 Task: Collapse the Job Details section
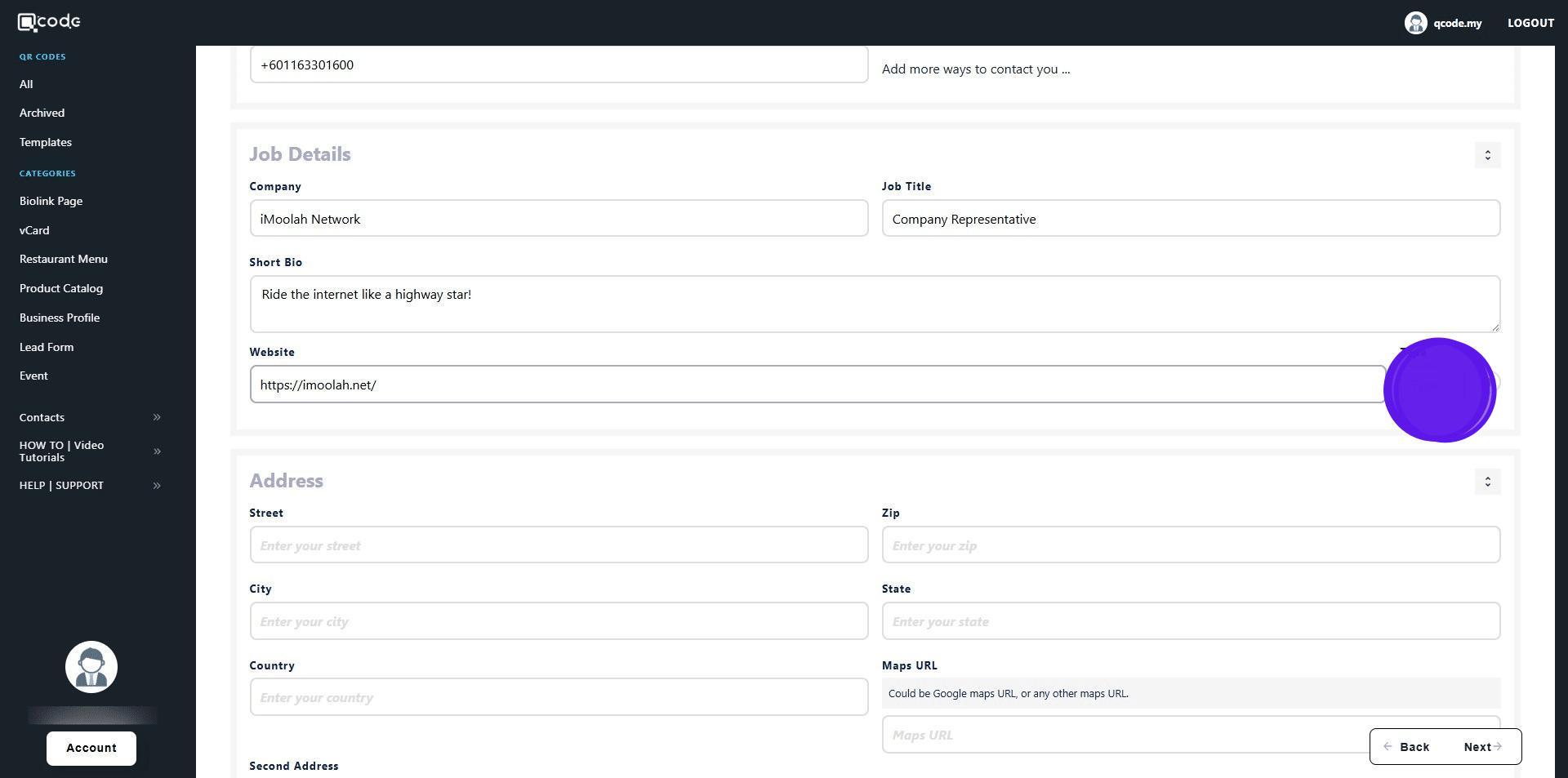(x=1487, y=155)
